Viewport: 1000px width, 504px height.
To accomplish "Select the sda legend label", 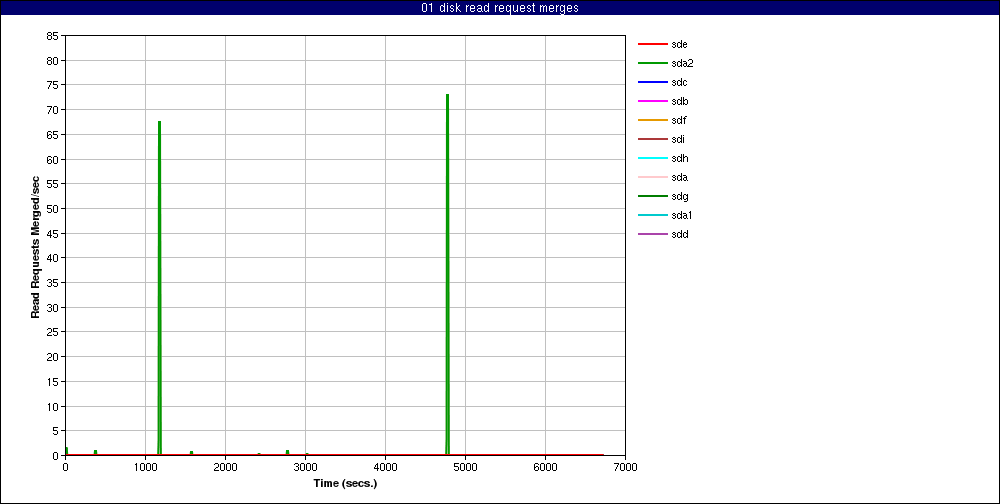I will coord(679,177).
